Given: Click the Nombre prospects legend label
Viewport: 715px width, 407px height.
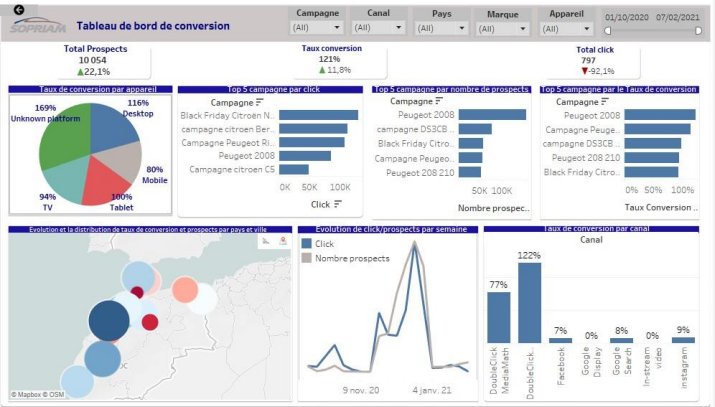Looking at the screenshot, I should tap(352, 258).
